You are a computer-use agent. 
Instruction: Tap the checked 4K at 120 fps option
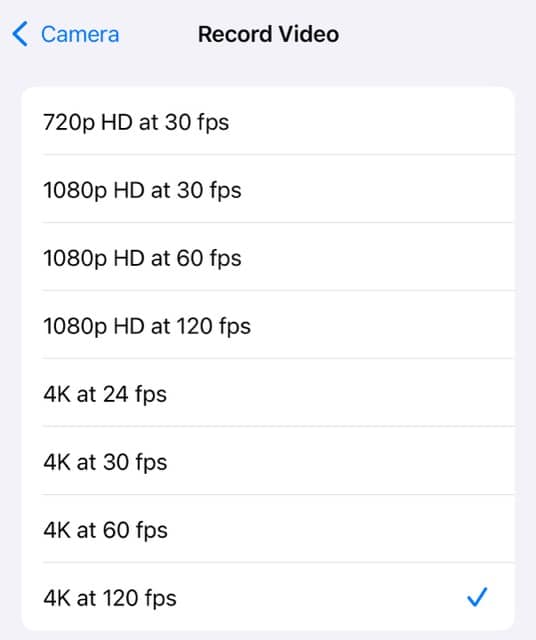(x=268, y=596)
